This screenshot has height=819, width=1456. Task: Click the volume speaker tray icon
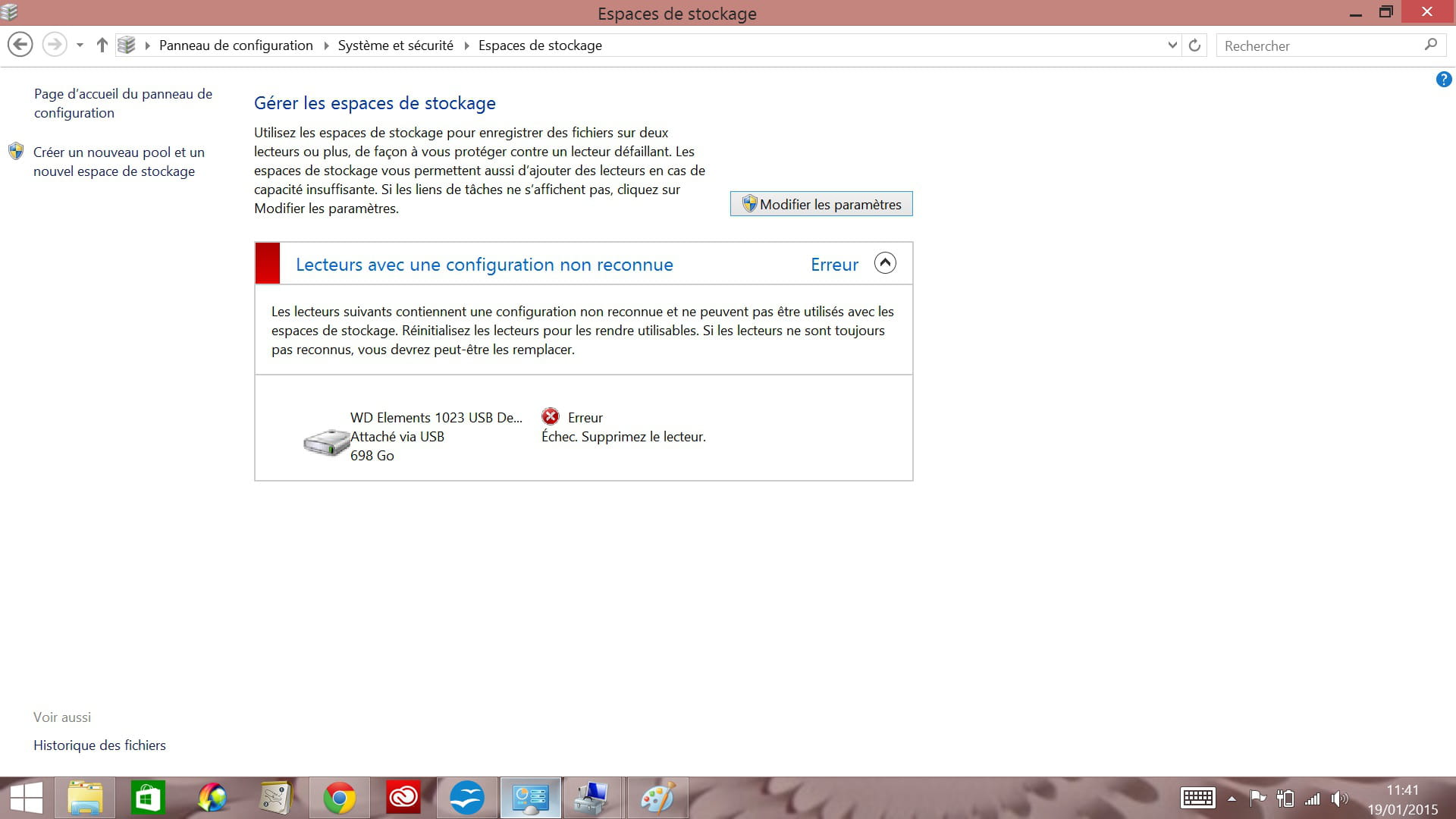(x=1339, y=798)
